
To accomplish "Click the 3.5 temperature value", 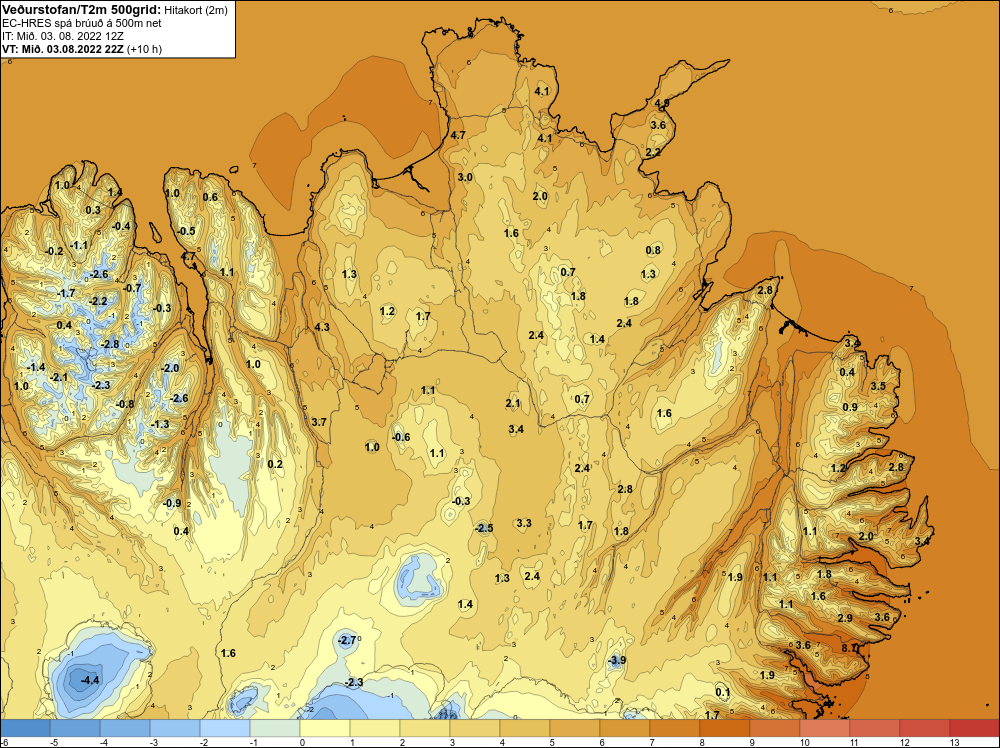I will [x=878, y=386].
